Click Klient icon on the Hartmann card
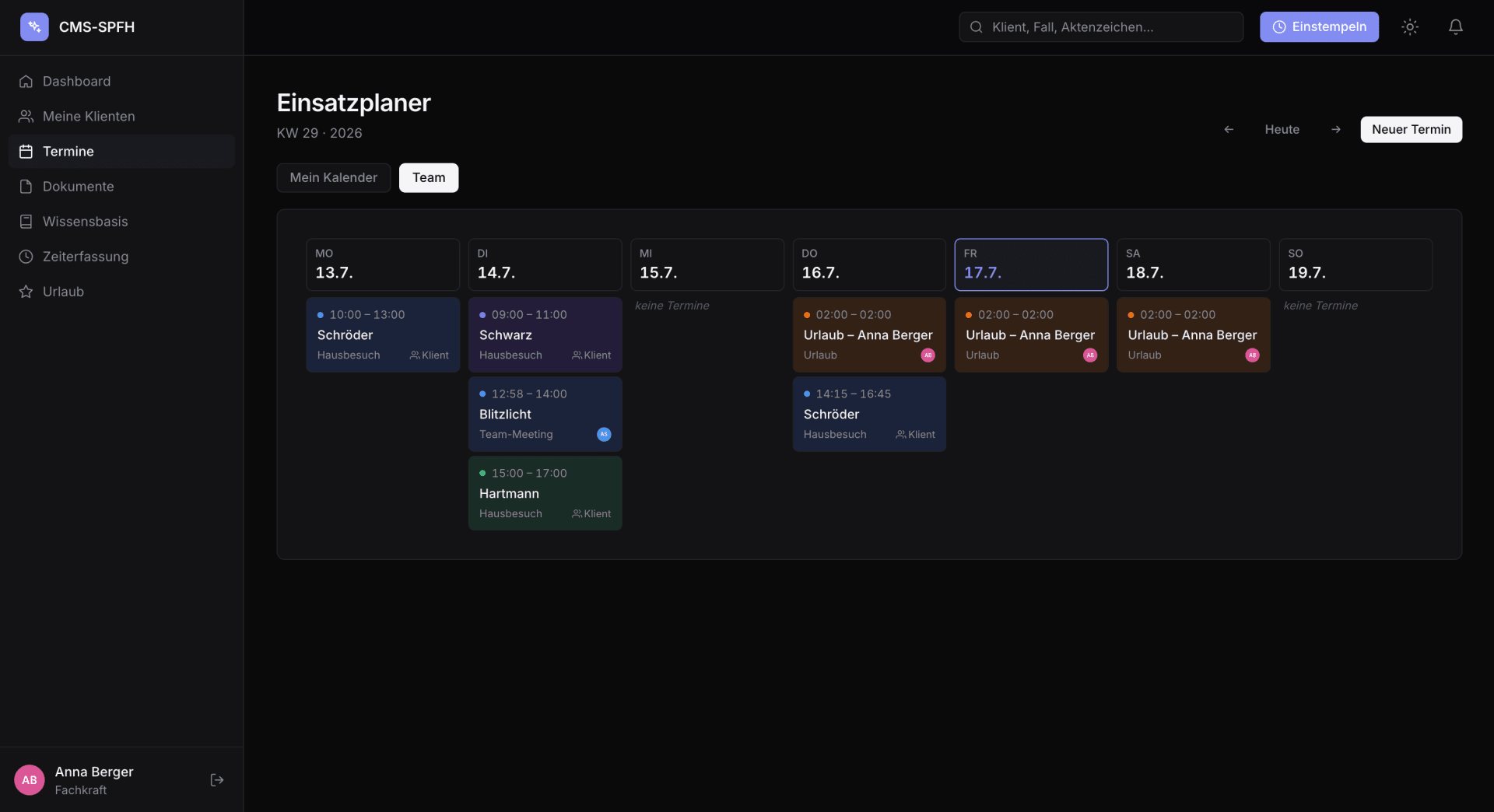The image size is (1494, 812). (x=577, y=514)
